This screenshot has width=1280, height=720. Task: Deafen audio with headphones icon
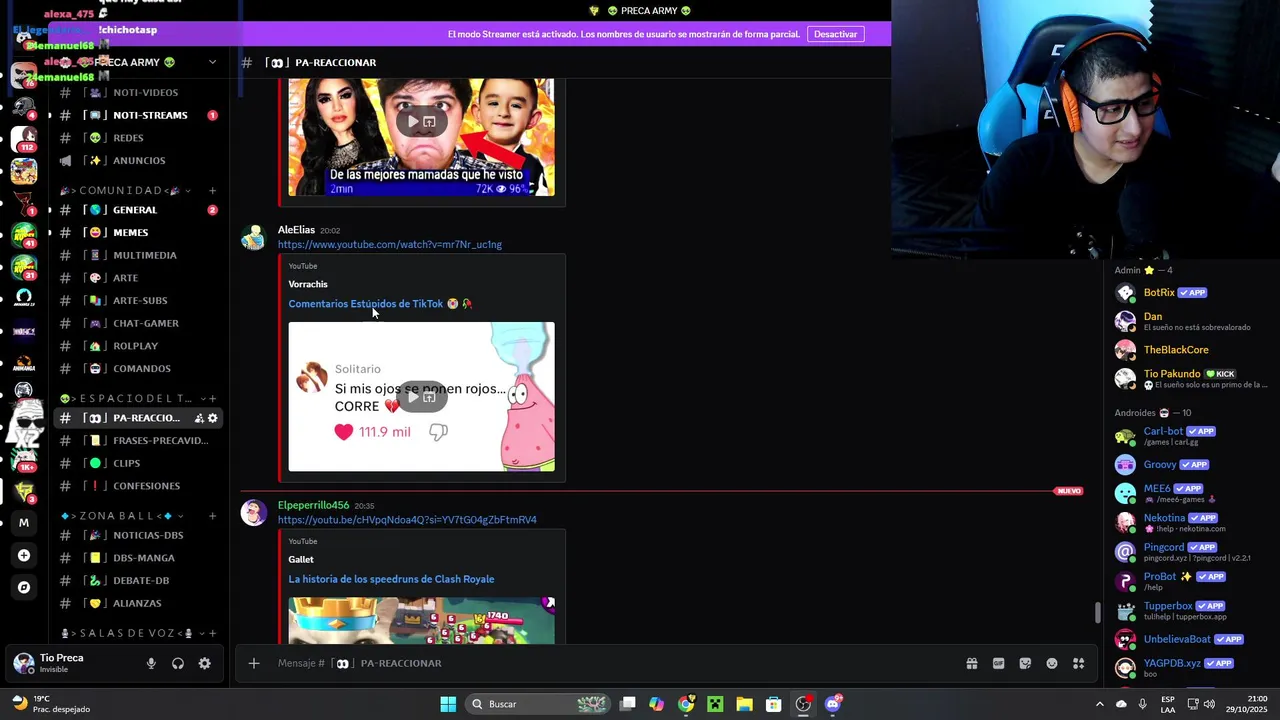[x=178, y=663]
